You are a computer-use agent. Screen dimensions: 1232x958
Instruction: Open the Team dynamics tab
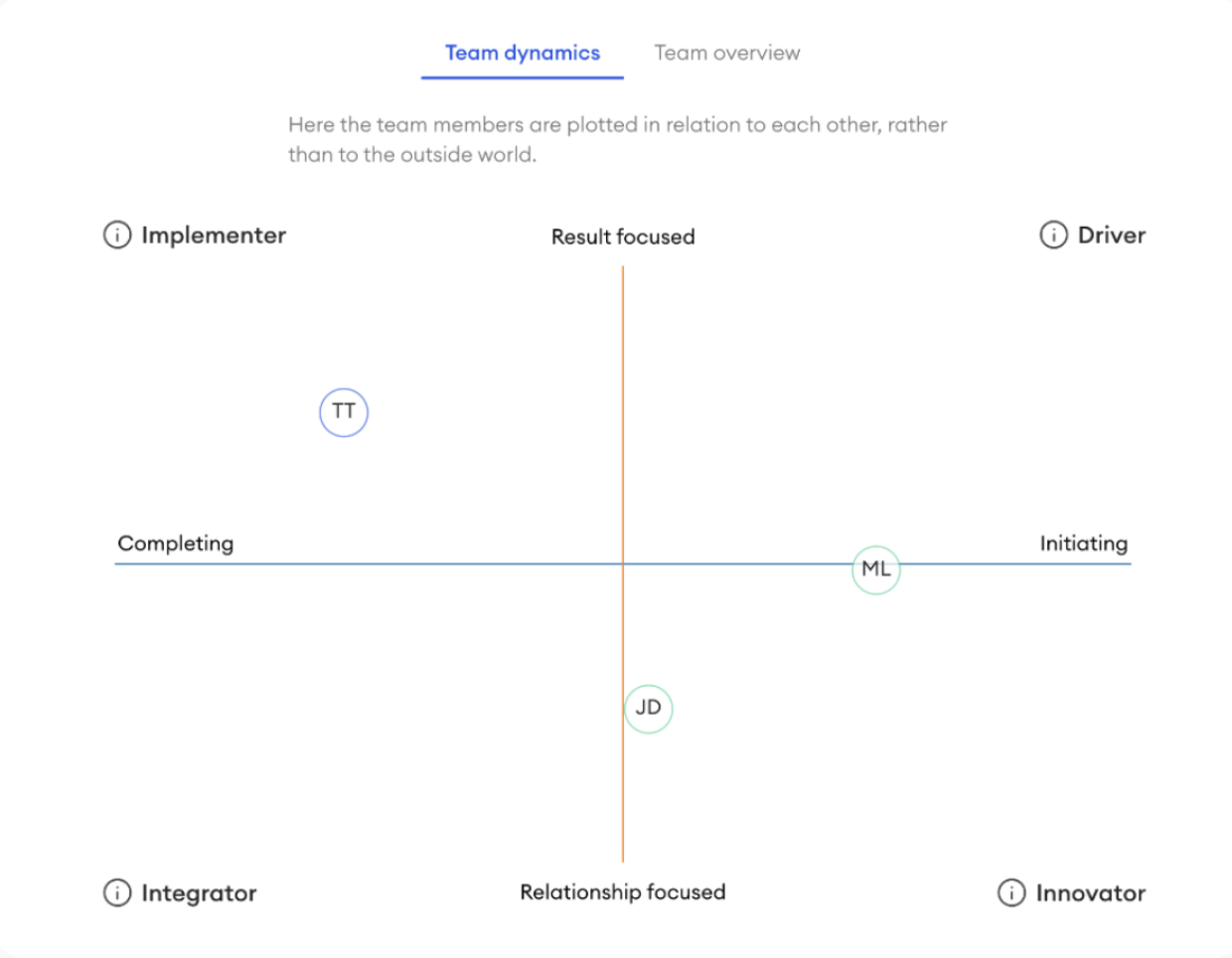point(523,54)
